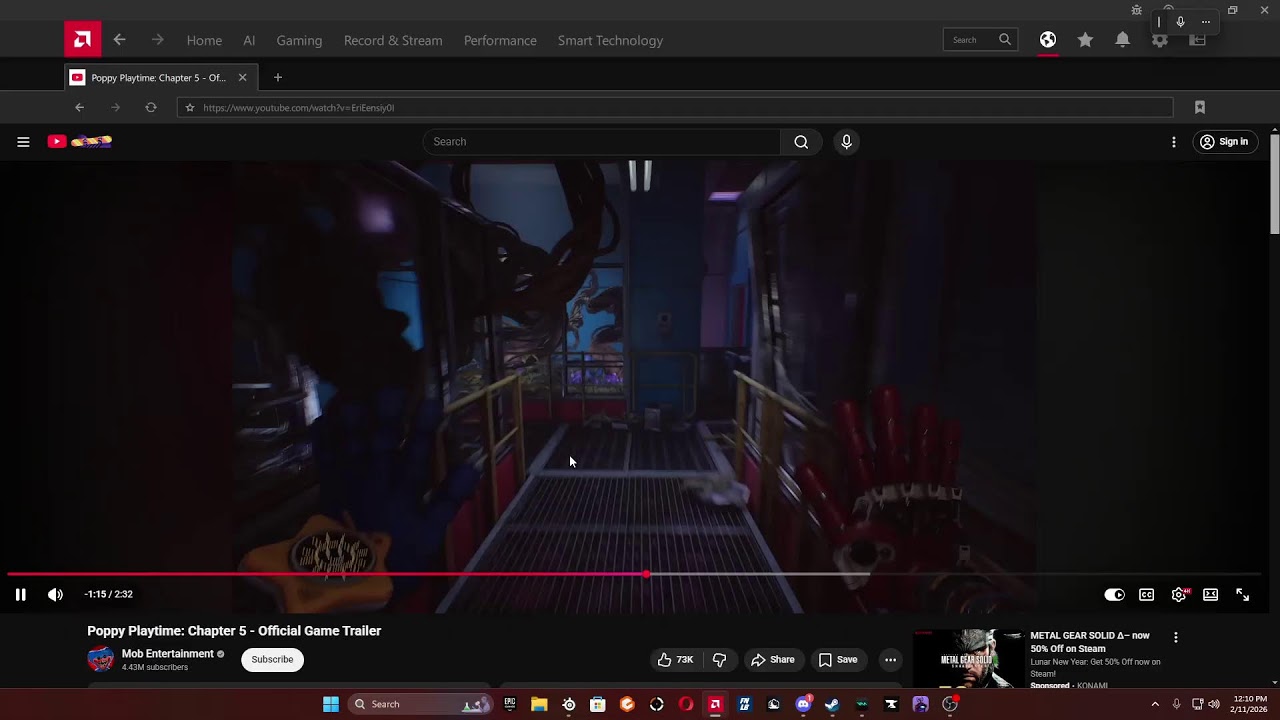Image resolution: width=1280 pixels, height=720 pixels.
Task: Go back in the embedded browser
Action: (80, 107)
